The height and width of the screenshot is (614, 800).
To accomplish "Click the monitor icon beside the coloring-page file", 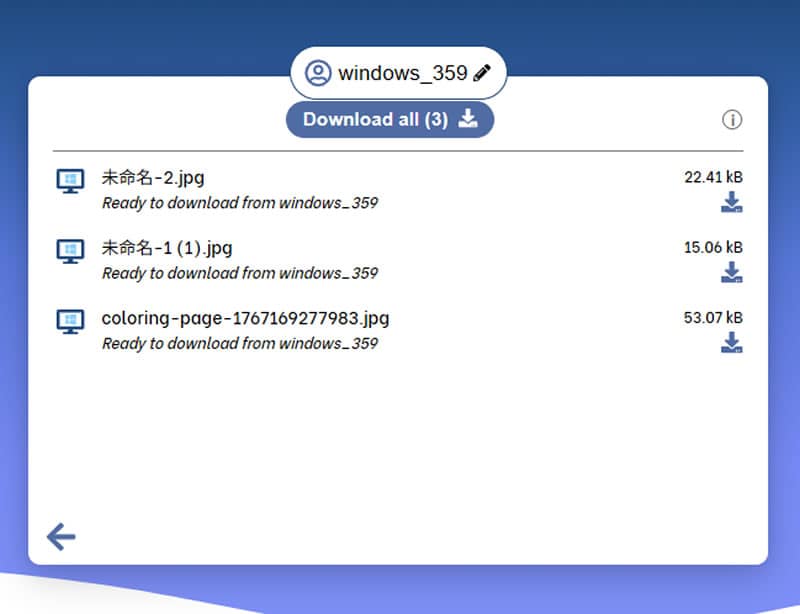I will 70,321.
